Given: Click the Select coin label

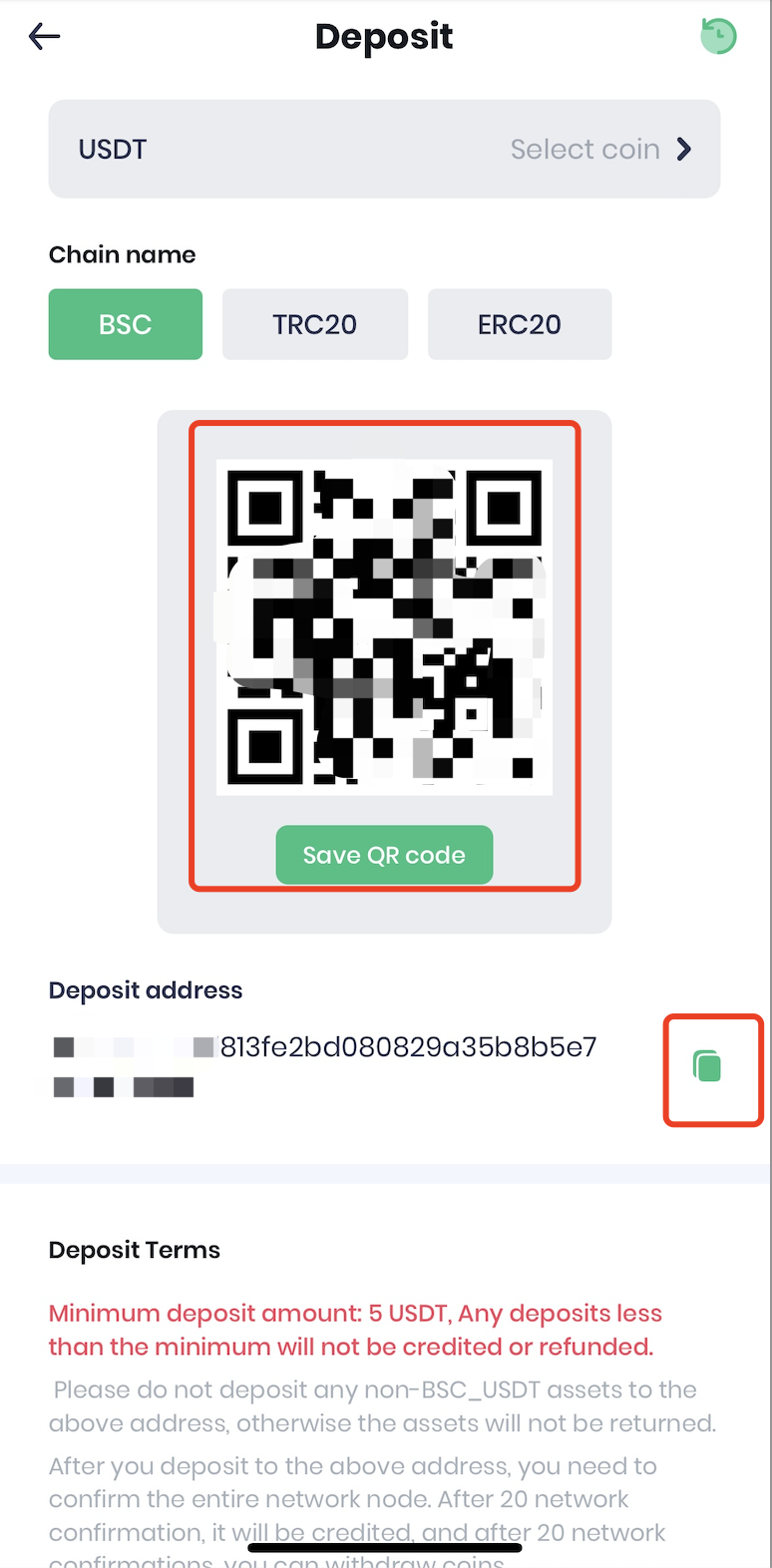Looking at the screenshot, I should click(584, 150).
